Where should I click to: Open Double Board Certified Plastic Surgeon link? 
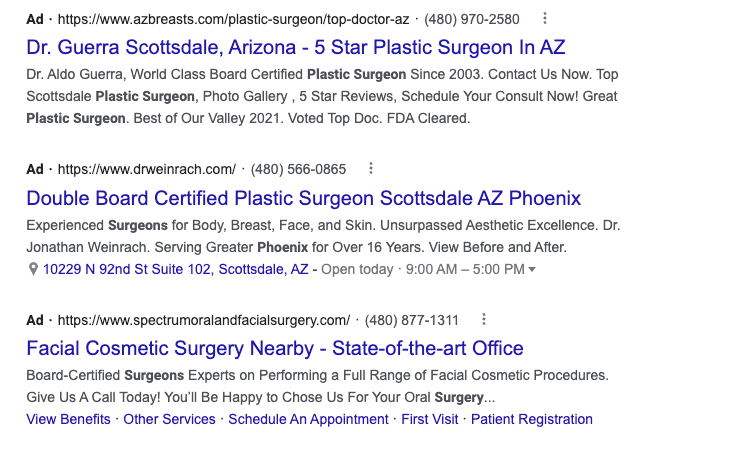coord(304,198)
